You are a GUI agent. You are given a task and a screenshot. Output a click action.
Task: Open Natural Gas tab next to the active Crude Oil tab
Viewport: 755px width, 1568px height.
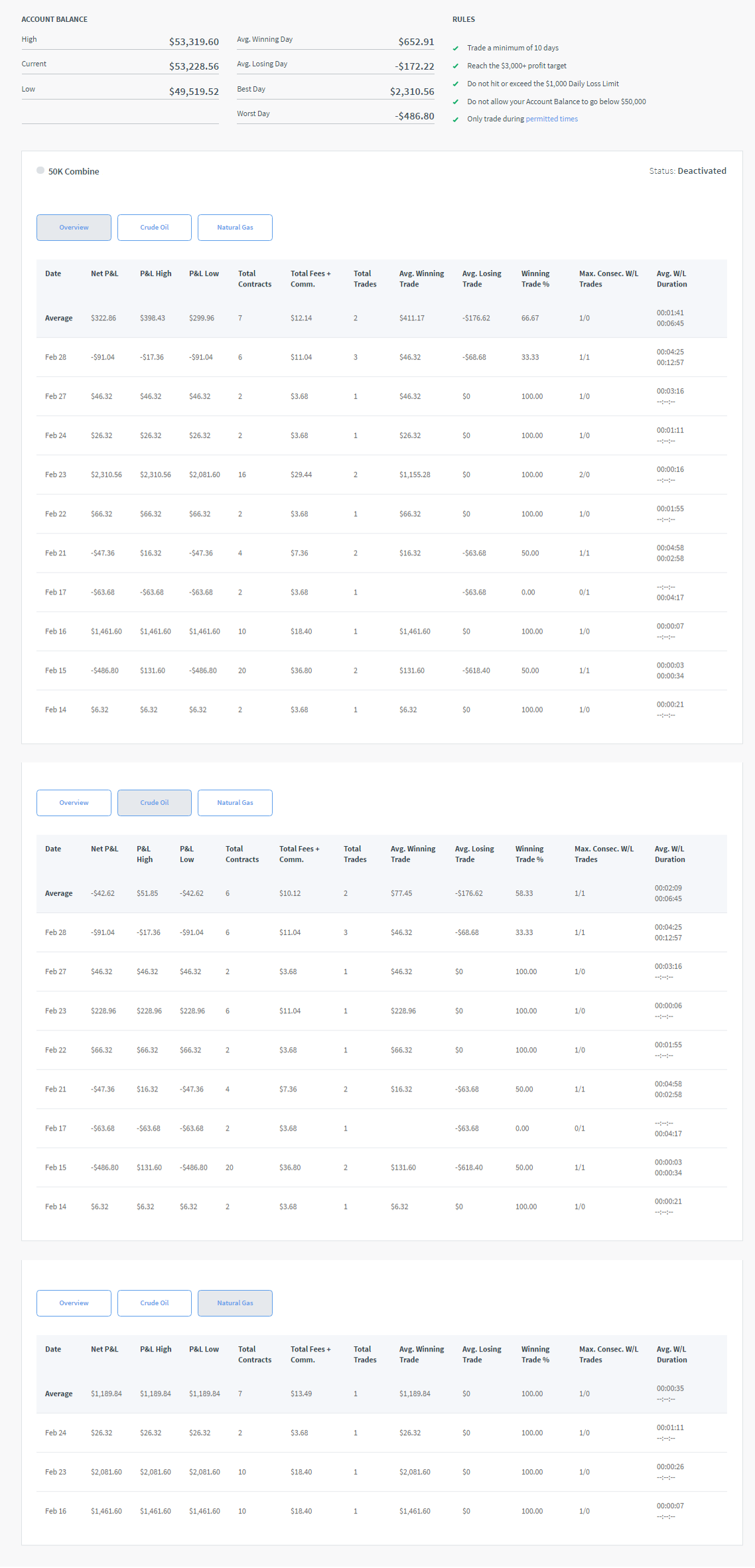(235, 803)
